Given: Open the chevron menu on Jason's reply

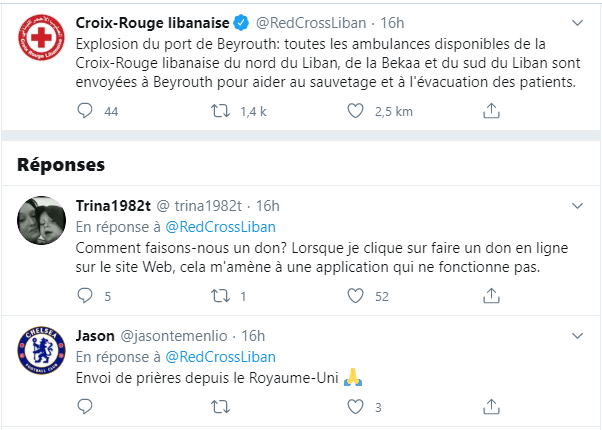Looking at the screenshot, I should click(577, 335).
